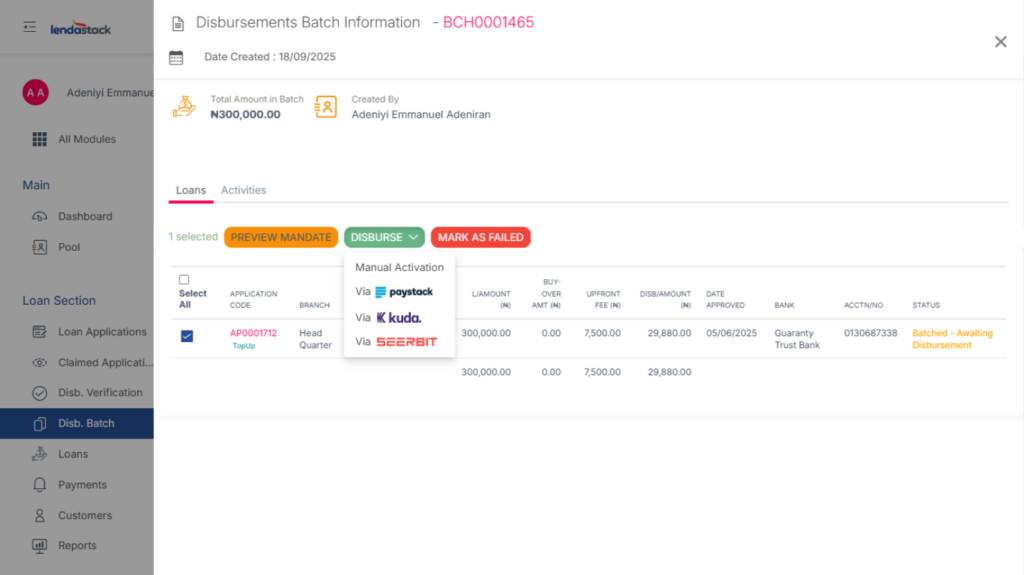This screenshot has height=575, width=1024.
Task: Click the Dashboard sidebar icon
Action: point(40,216)
